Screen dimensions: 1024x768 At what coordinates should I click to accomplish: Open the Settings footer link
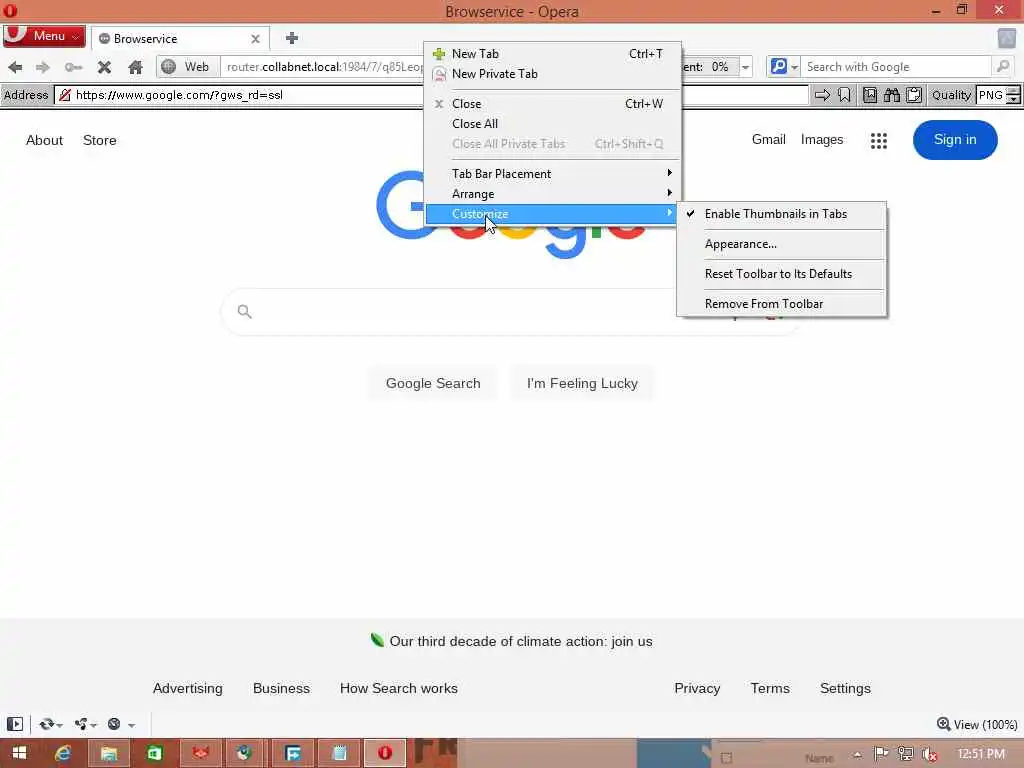[845, 688]
